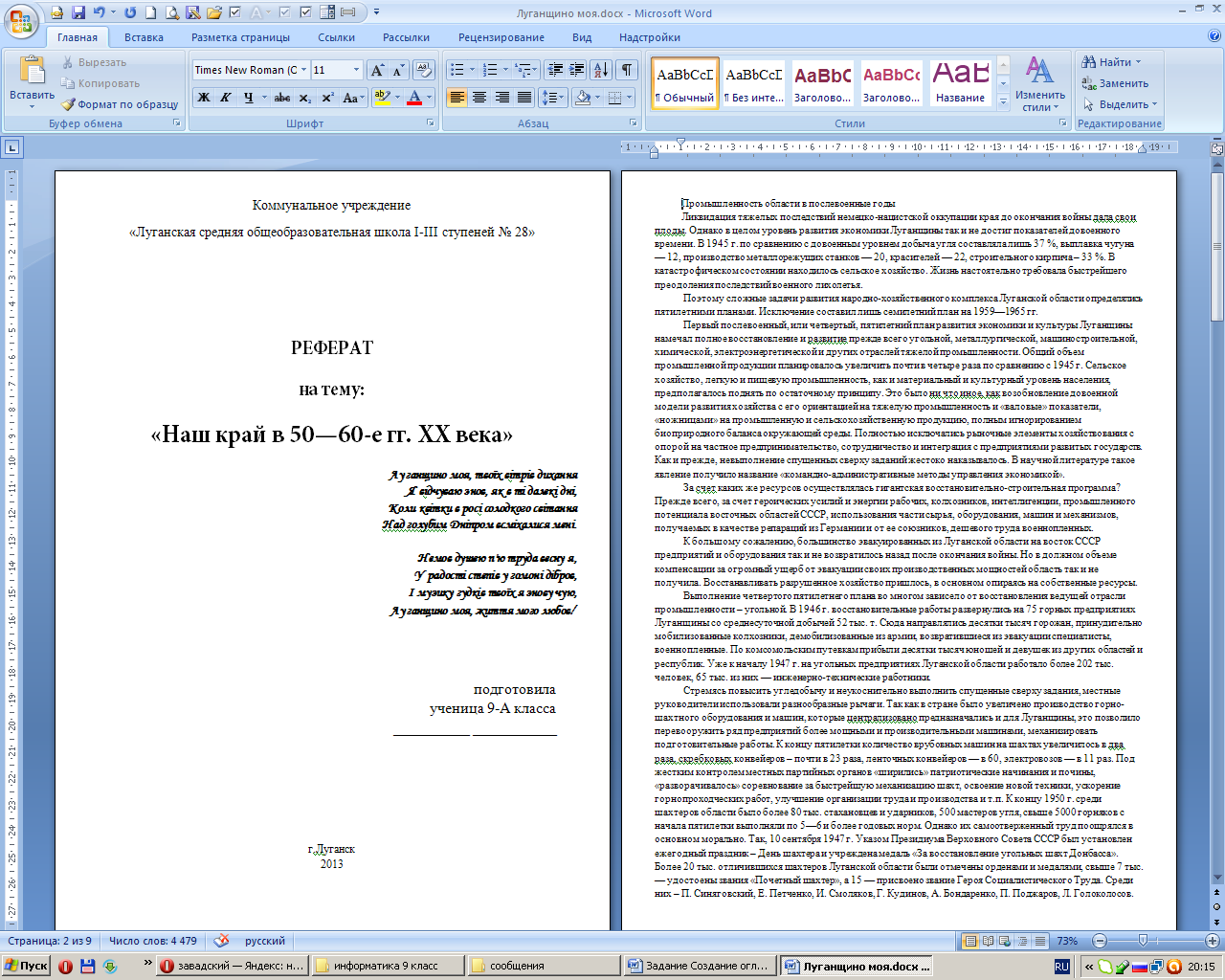
Task: Go to the Ссылки tab
Action: [x=336, y=37]
